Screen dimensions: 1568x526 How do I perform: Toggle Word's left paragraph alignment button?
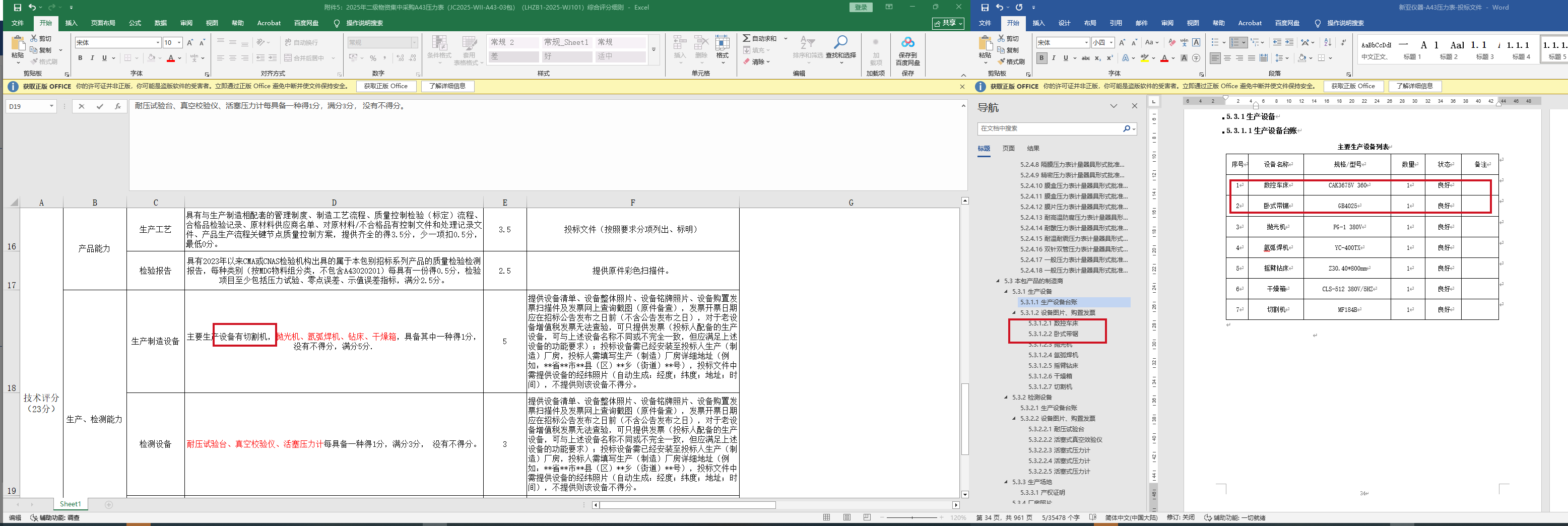[x=1215, y=58]
